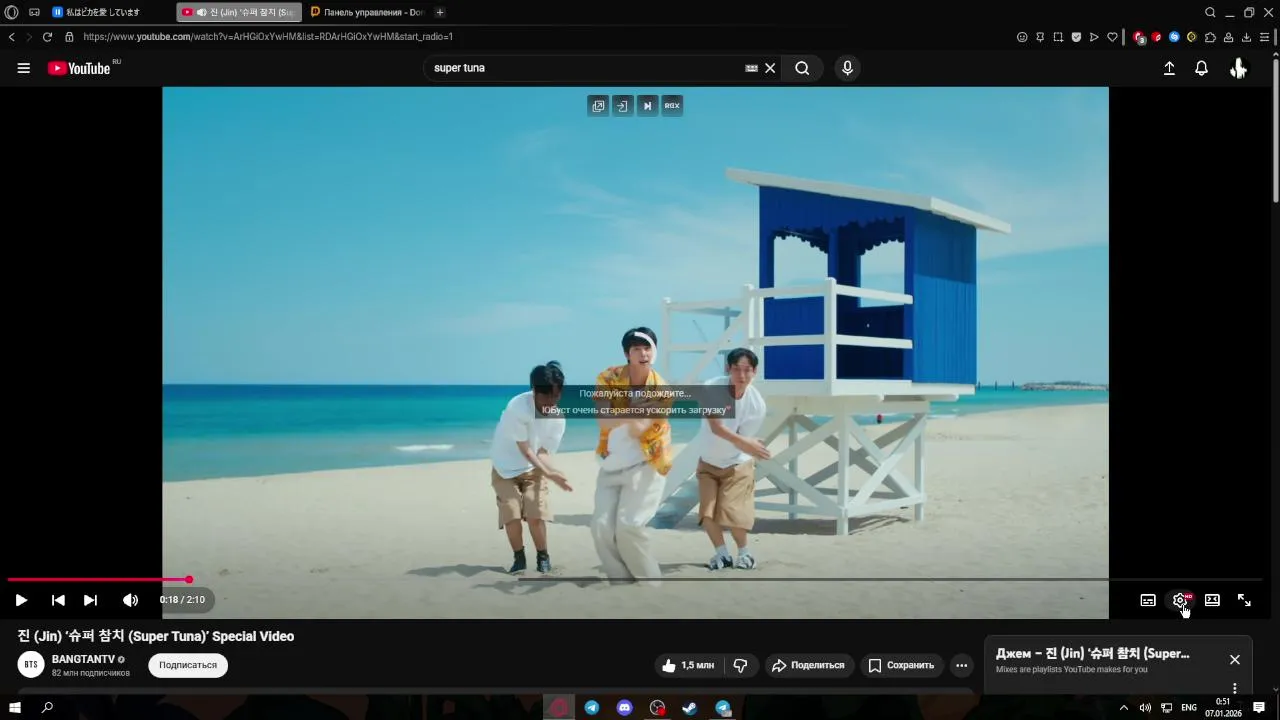Open YouTube notifications bell
This screenshot has height=720, width=1280.
tap(1201, 68)
